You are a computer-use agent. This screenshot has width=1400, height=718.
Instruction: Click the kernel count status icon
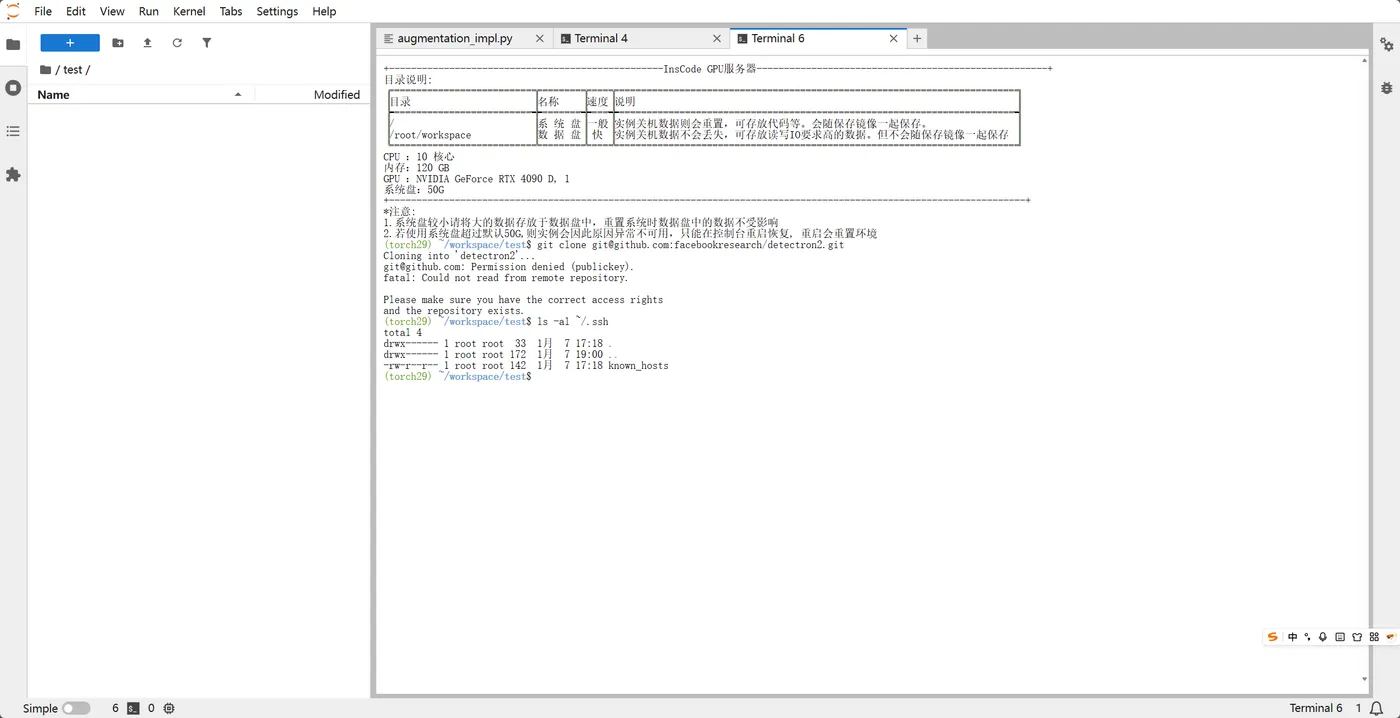click(x=169, y=708)
